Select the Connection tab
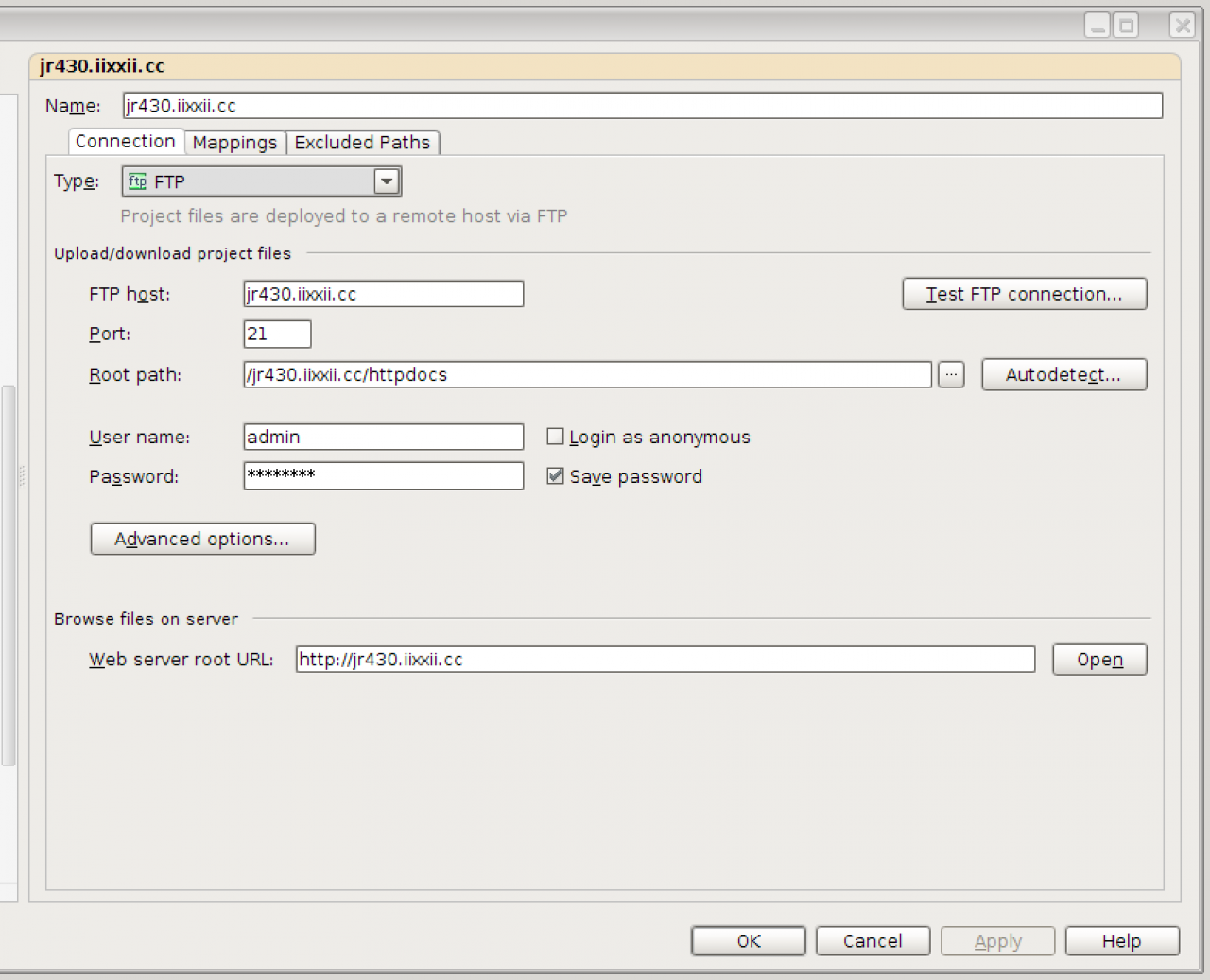Screen dimensions: 1210x980 pyautogui.click(x=125, y=142)
